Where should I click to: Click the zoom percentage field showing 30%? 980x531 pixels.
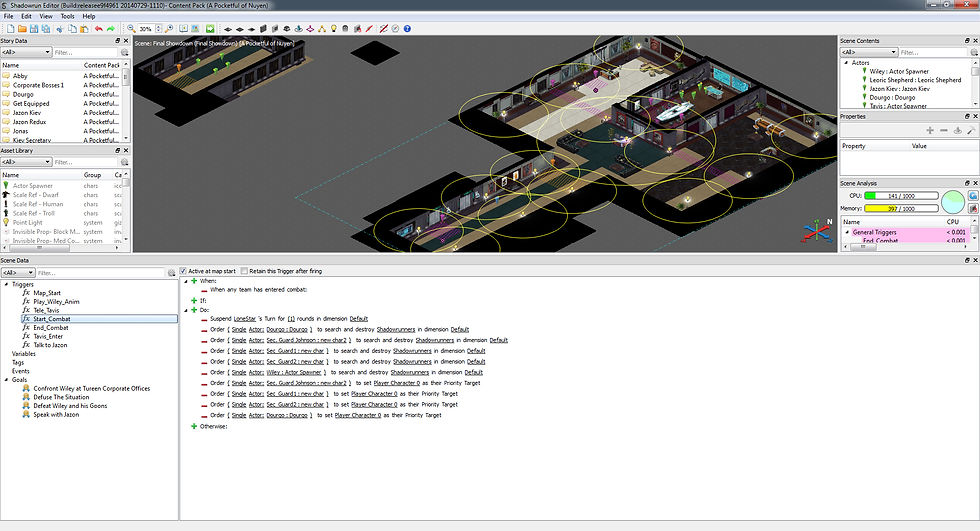pyautogui.click(x=146, y=29)
